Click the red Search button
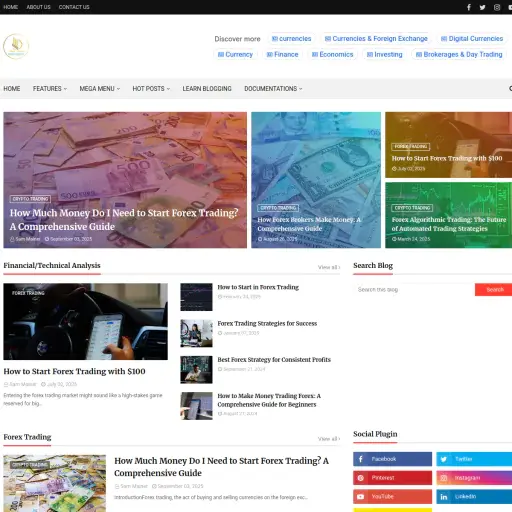The height and width of the screenshot is (512, 512). (494, 290)
